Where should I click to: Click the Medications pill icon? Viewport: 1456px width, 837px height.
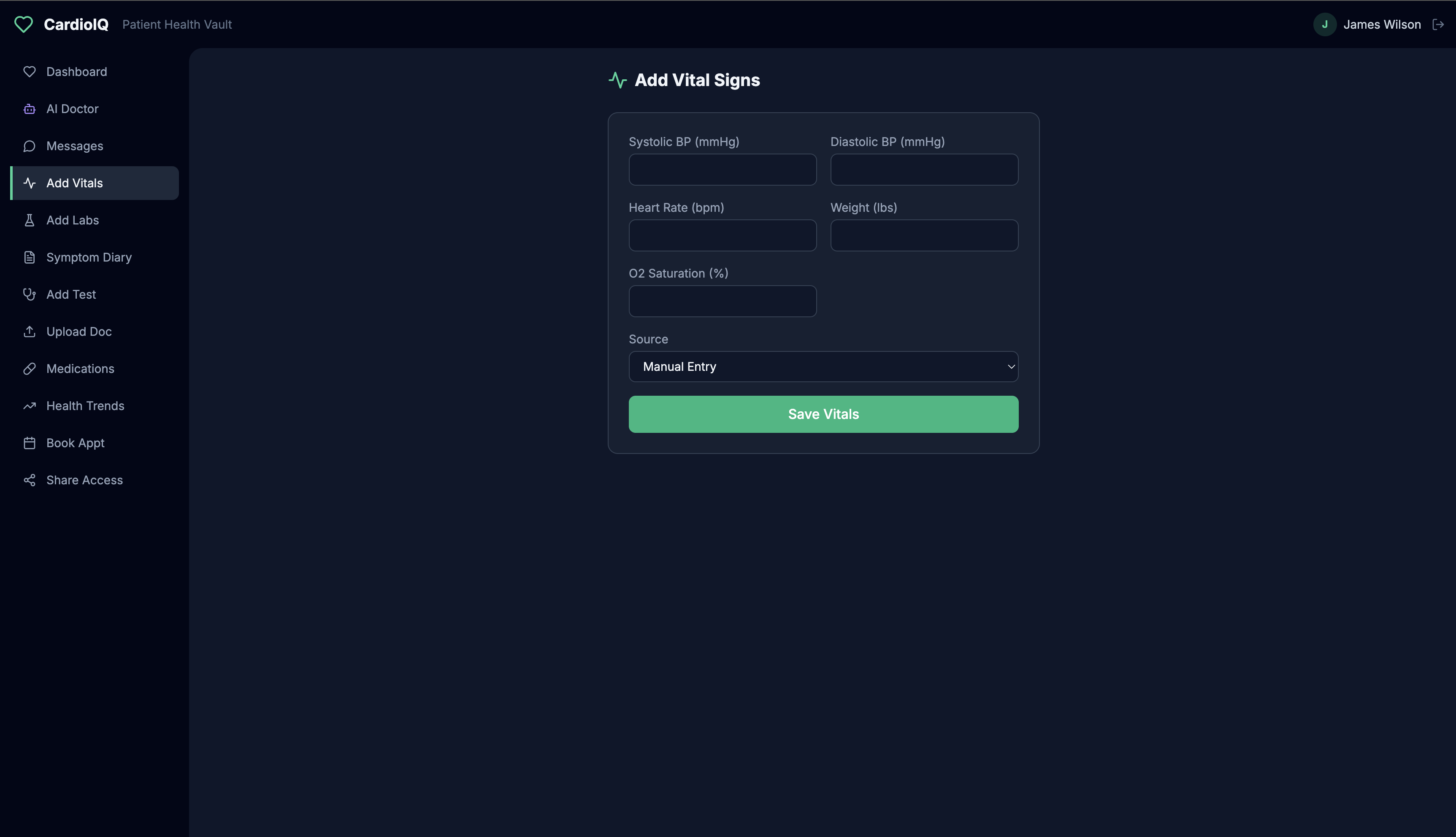pos(29,368)
